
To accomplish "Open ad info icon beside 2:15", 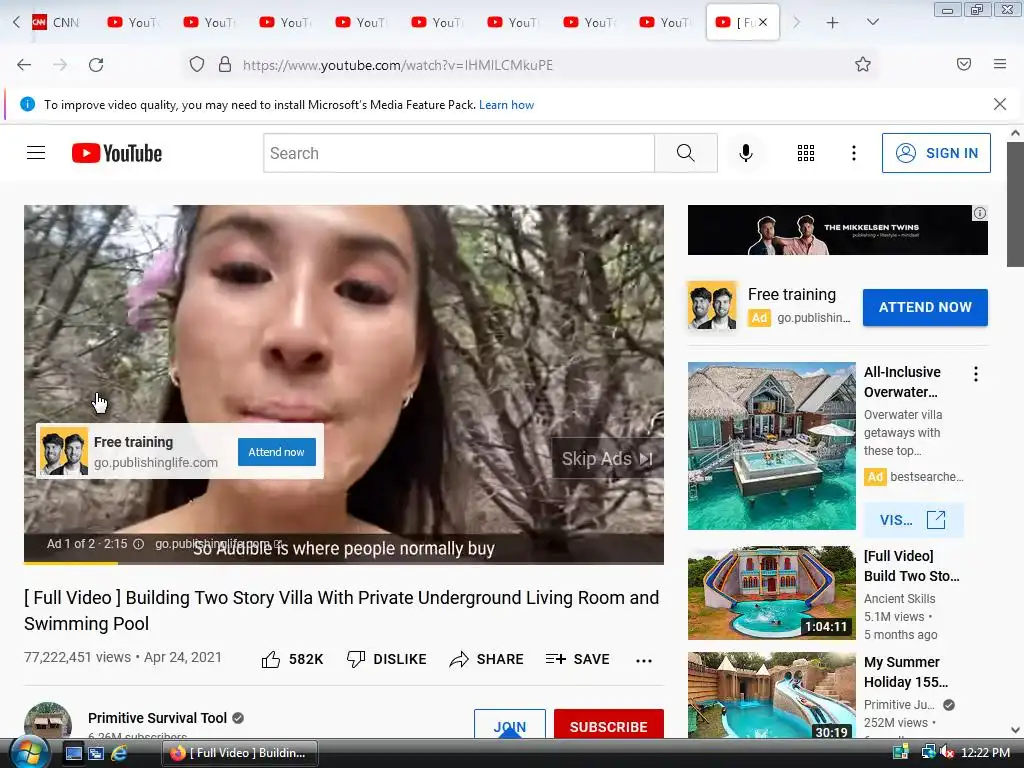I will [138, 544].
